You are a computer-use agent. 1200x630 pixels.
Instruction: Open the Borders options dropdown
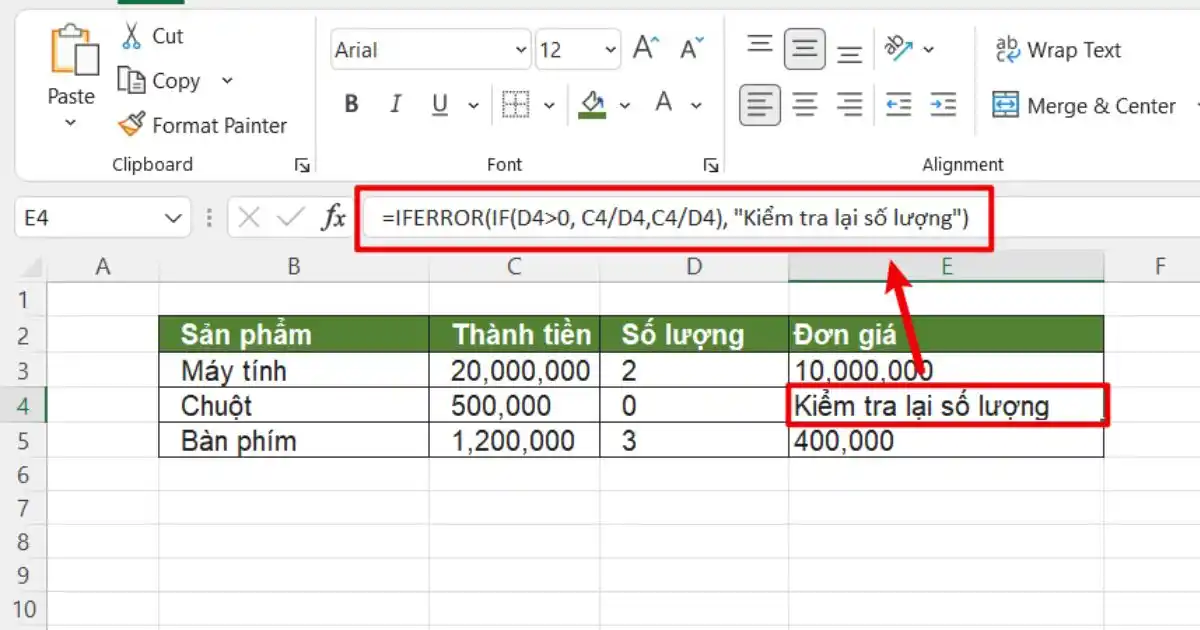(x=549, y=105)
